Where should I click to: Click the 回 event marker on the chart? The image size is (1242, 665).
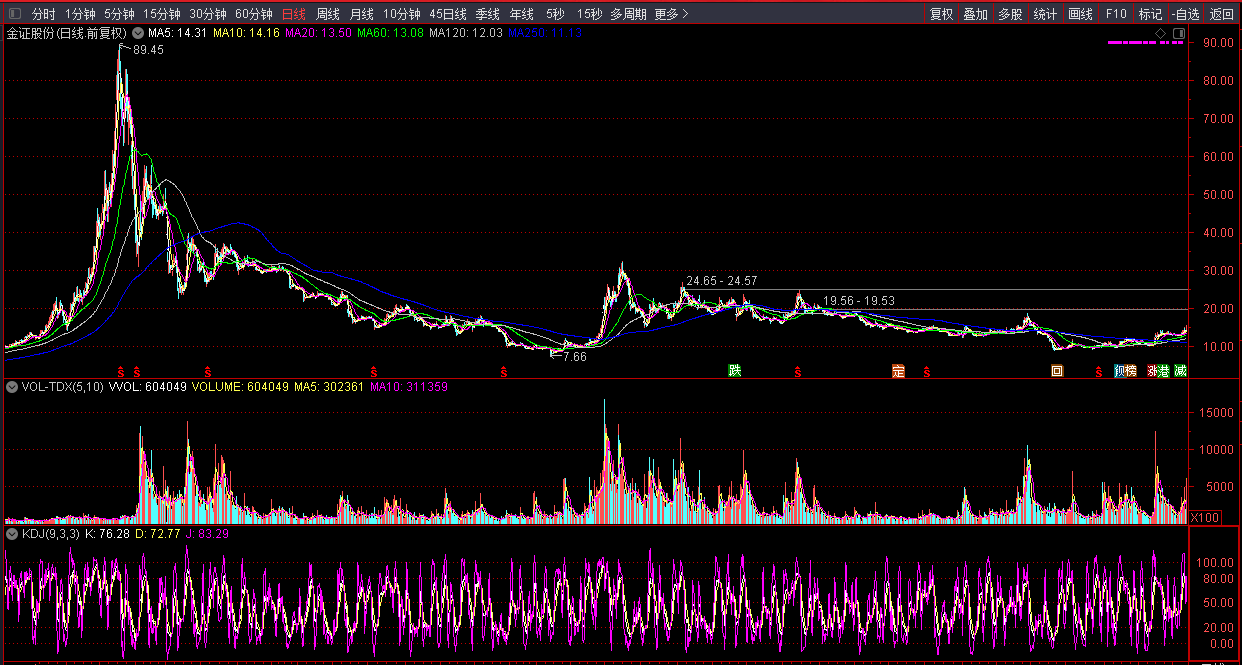click(x=1057, y=371)
